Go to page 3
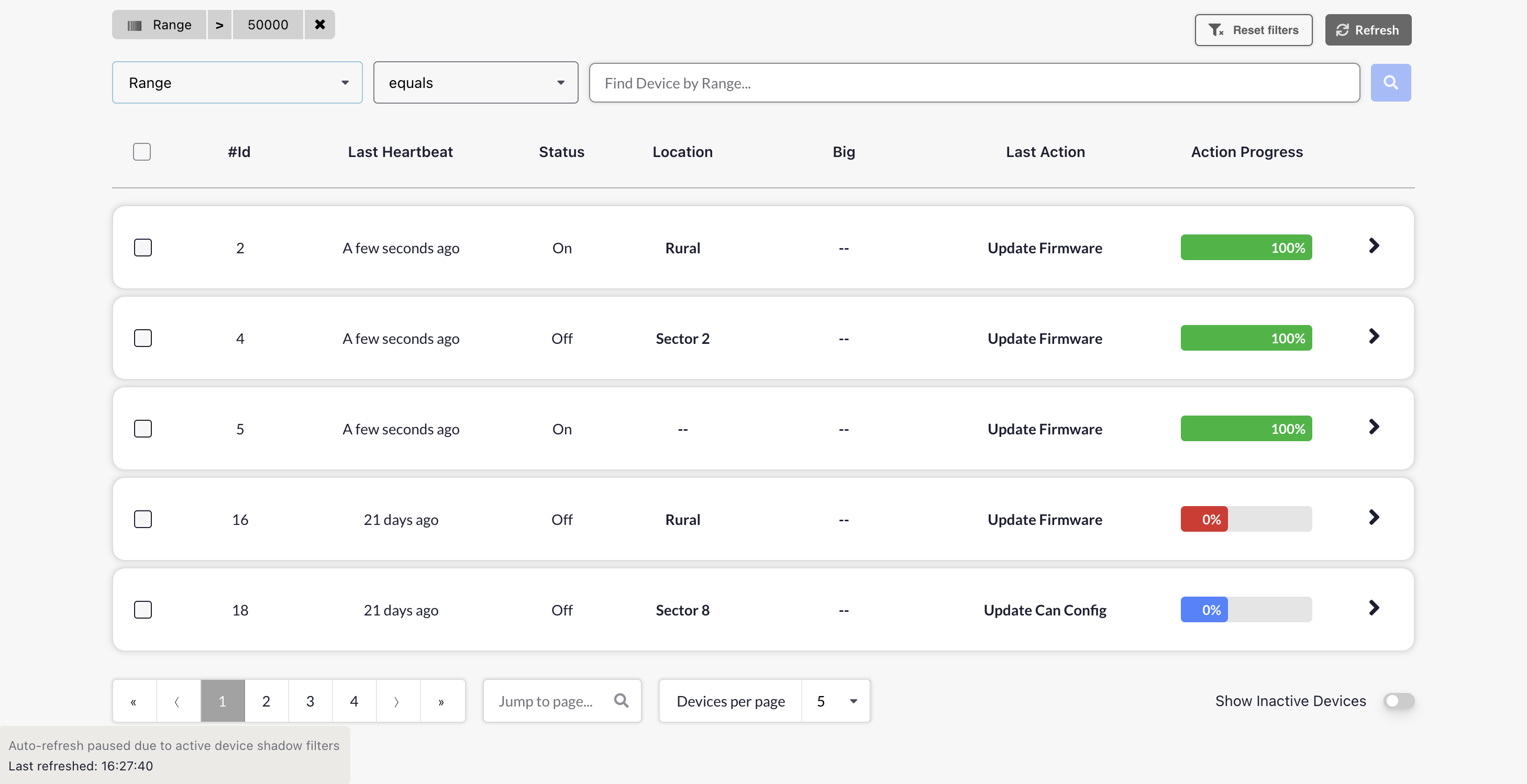 [310, 702]
